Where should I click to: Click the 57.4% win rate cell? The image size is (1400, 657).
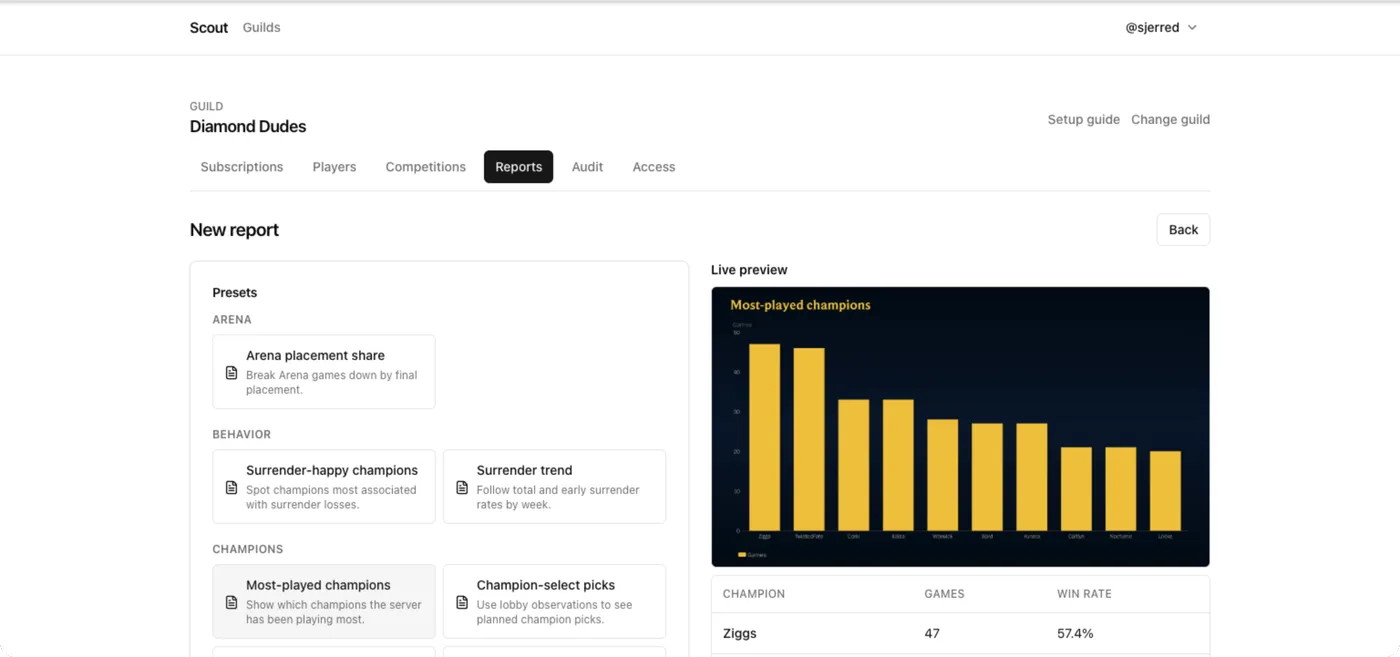point(1075,634)
